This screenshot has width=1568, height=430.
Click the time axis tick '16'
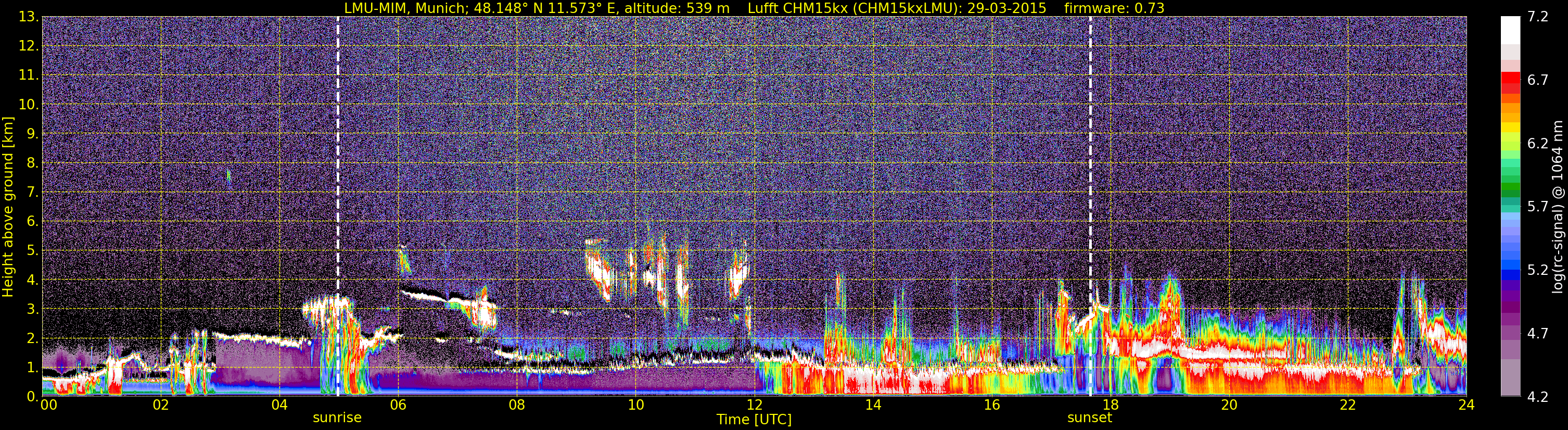pyautogui.click(x=991, y=405)
